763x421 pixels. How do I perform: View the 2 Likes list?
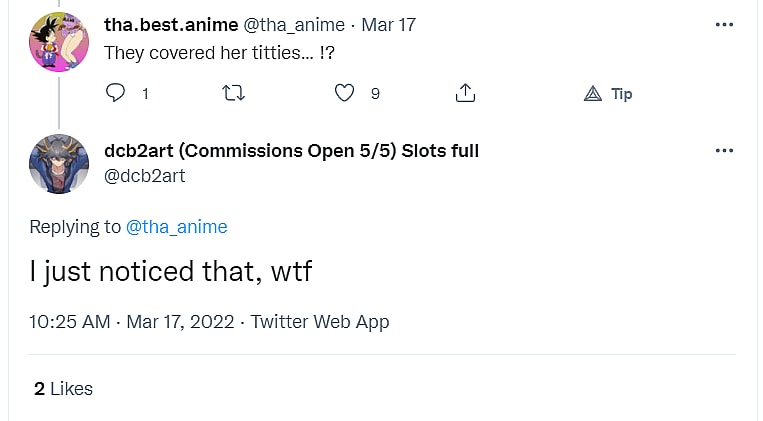click(x=63, y=389)
